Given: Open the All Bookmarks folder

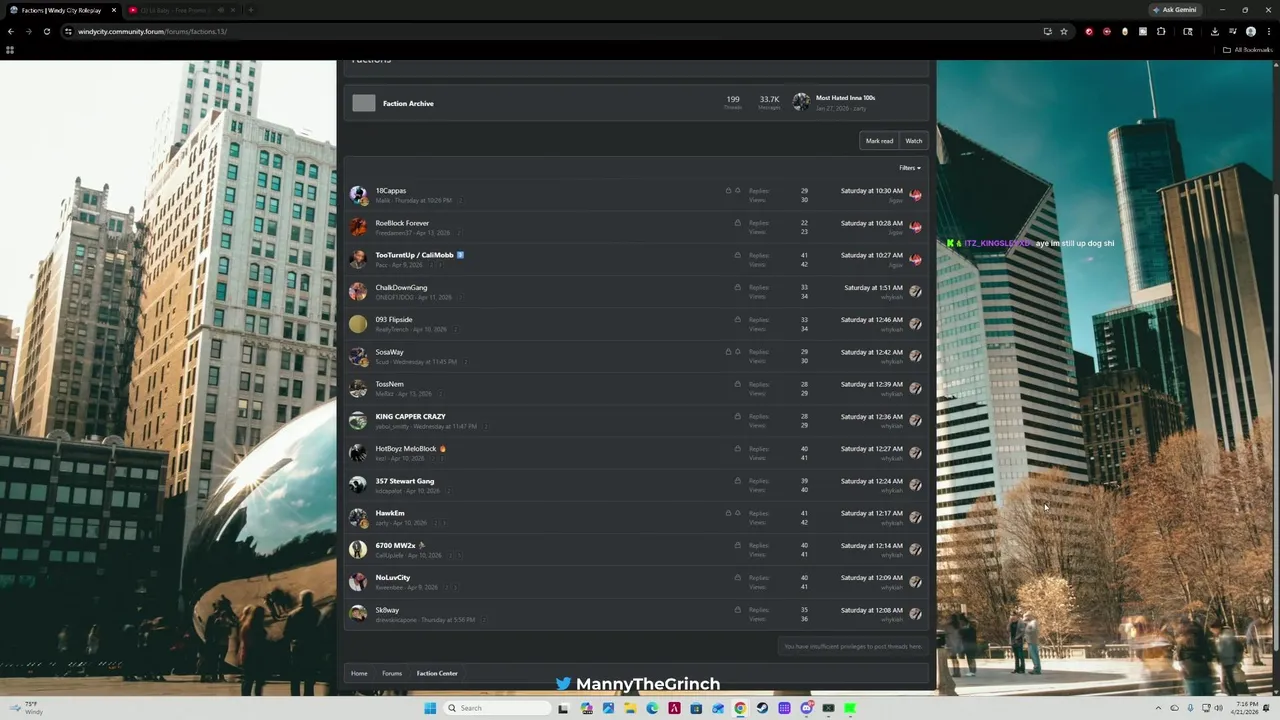Looking at the screenshot, I should tap(1248, 49).
